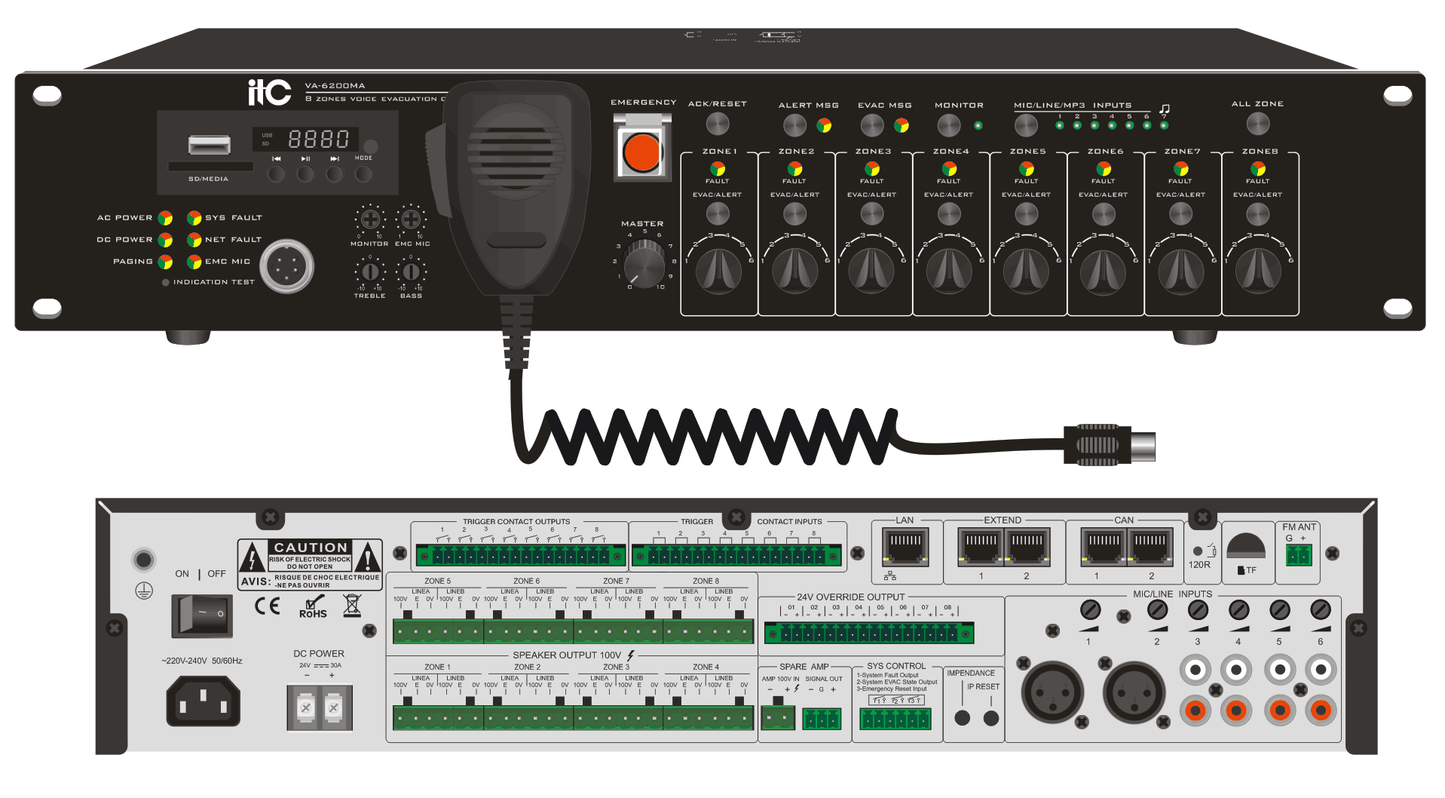Click the input 7 music-note LED
Image resolution: width=1445 pixels, height=798 pixels.
(x=1164, y=125)
